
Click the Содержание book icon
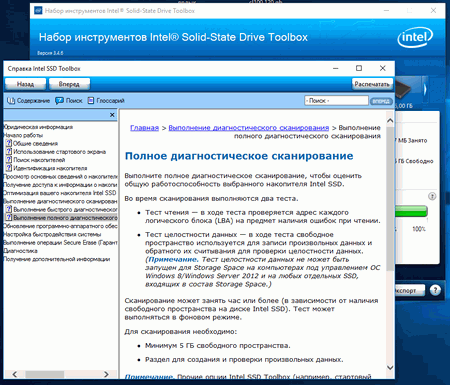pyautogui.click(x=11, y=101)
